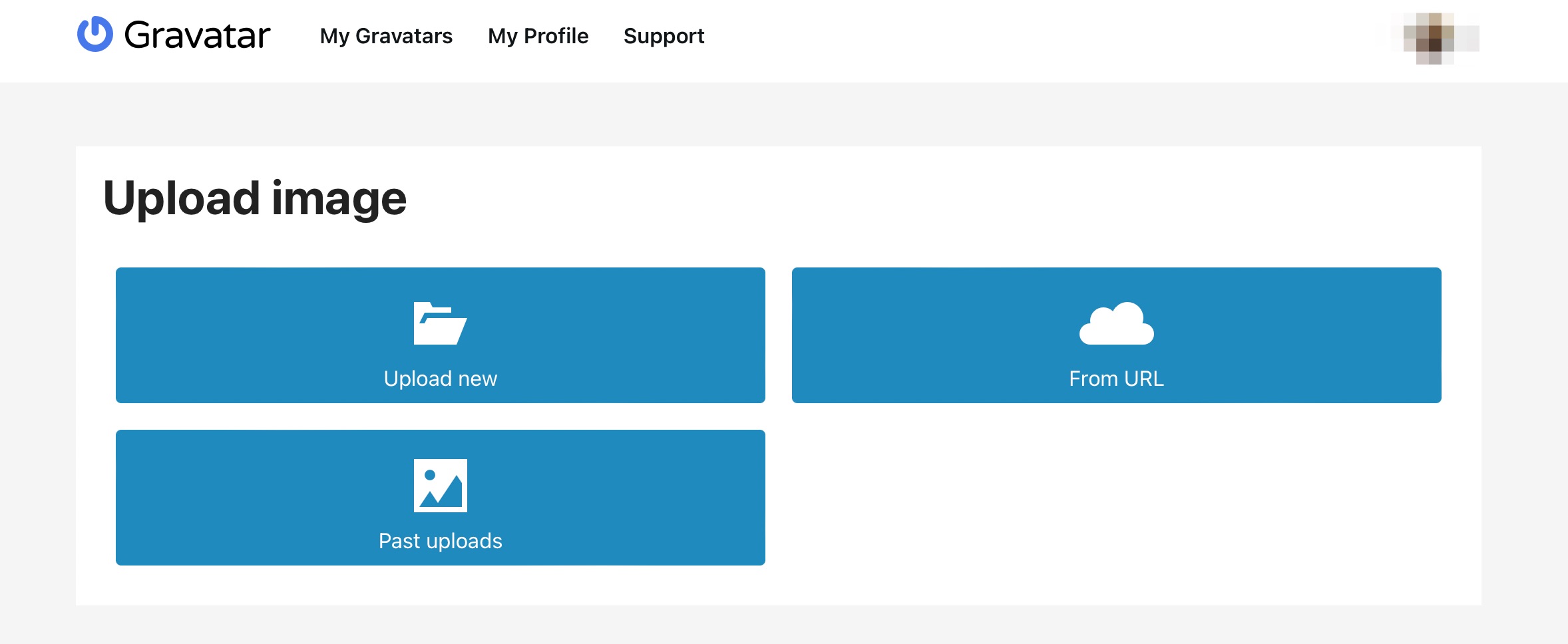1568x644 pixels.
Task: Click the Upload new label
Action: point(440,379)
